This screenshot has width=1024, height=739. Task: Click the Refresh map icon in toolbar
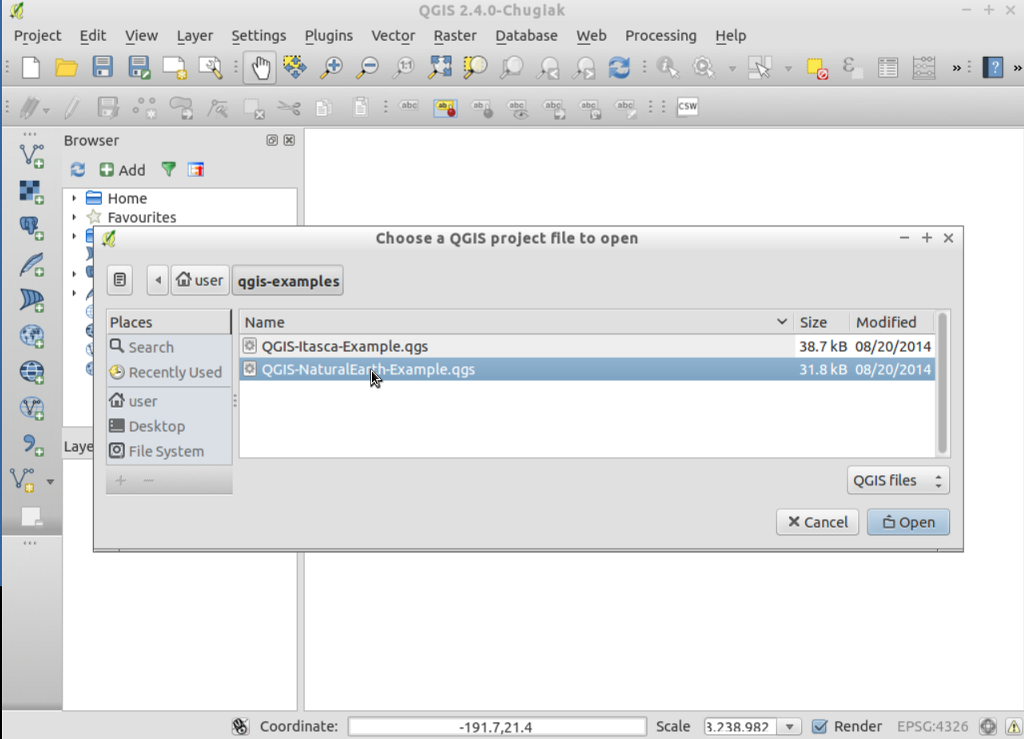coord(619,67)
